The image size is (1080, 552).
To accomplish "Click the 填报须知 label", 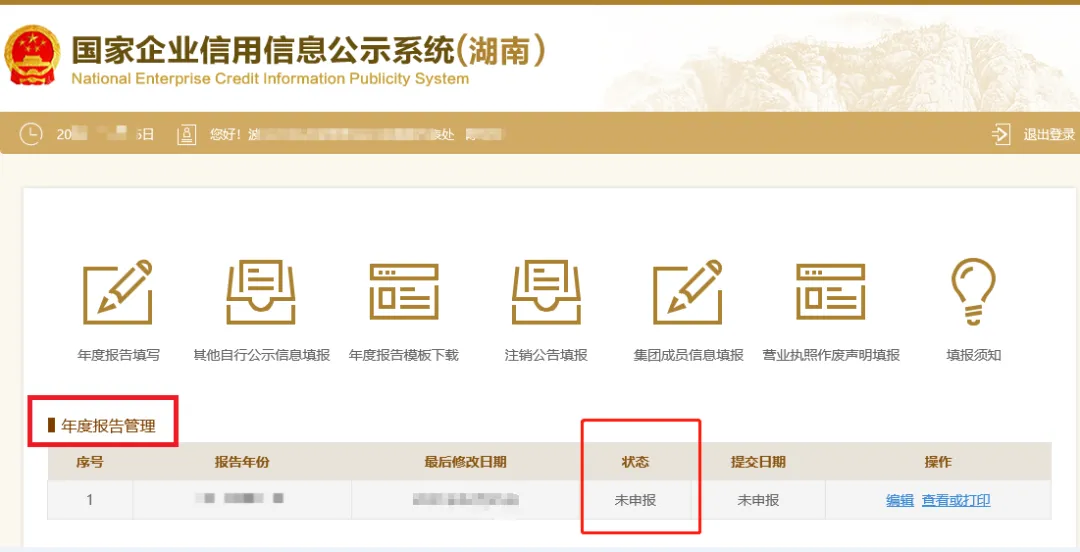I will pyautogui.click(x=973, y=356).
